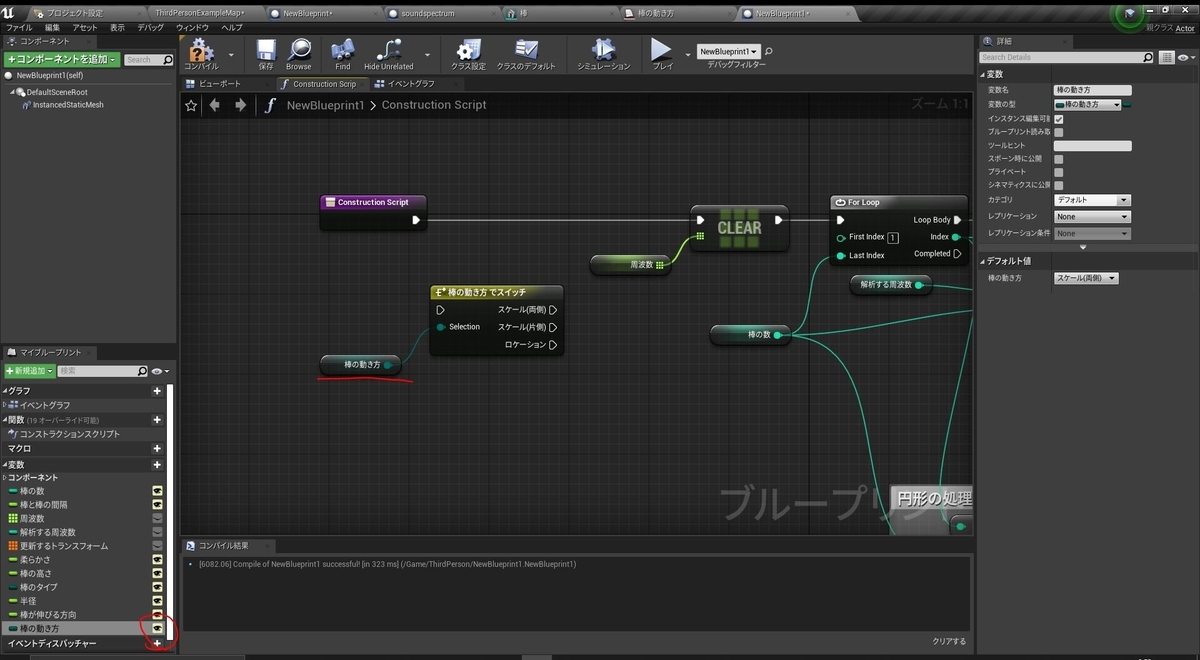Click the Construction Script node header

pyautogui.click(x=373, y=202)
